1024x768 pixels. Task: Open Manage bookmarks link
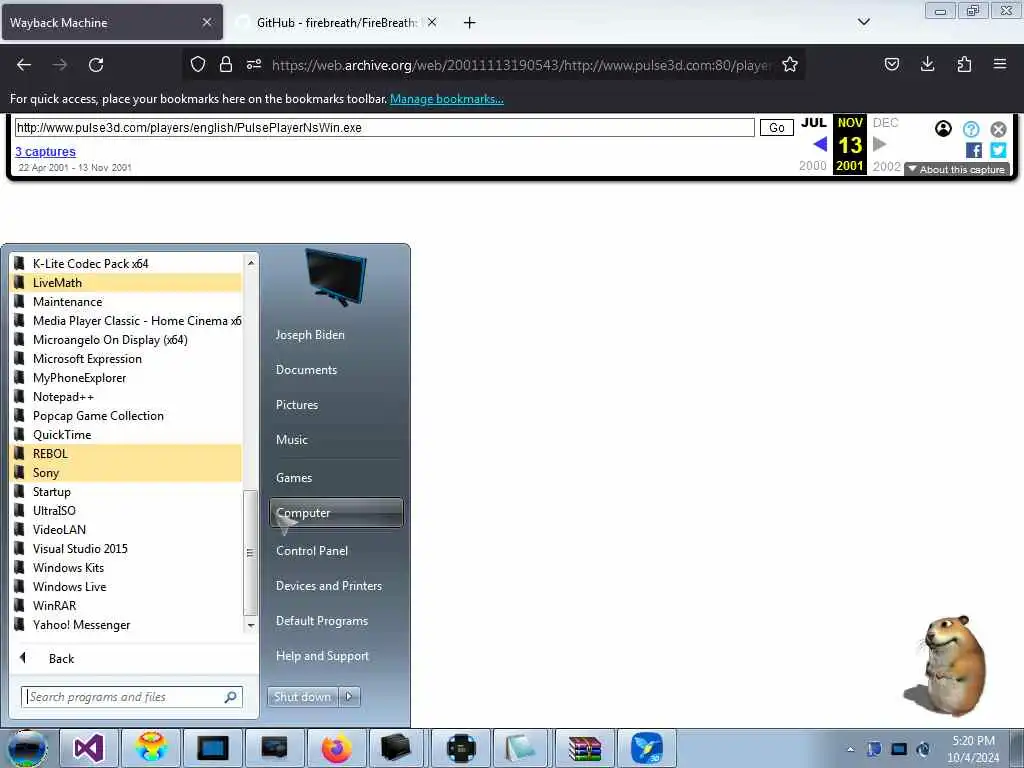coord(447,99)
